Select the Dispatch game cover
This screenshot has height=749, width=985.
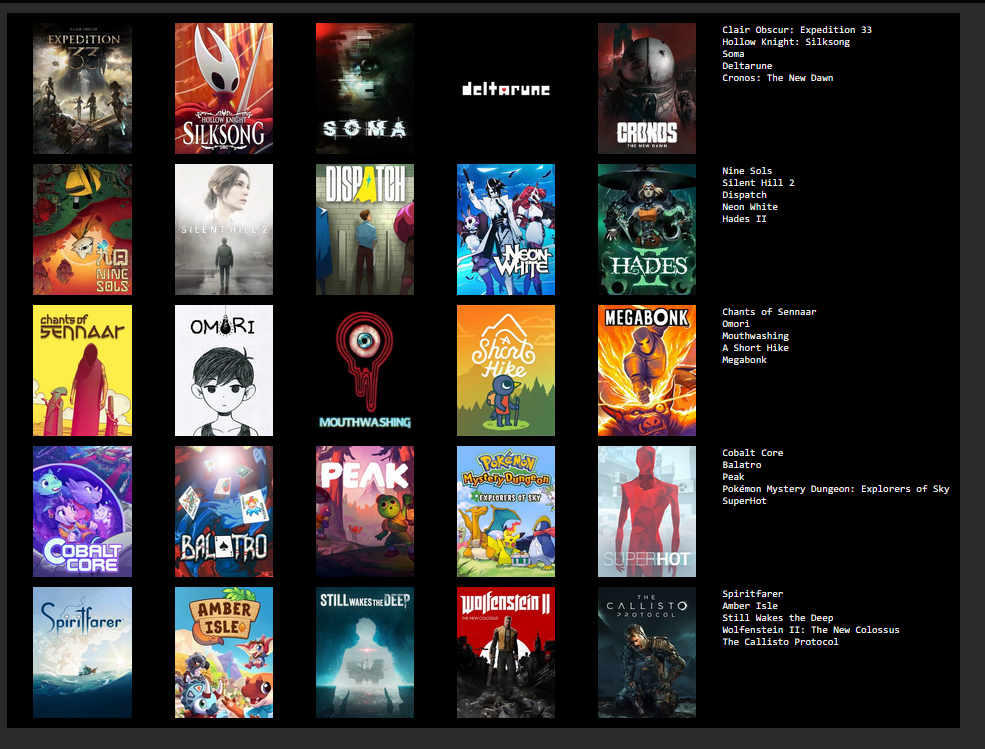point(365,230)
